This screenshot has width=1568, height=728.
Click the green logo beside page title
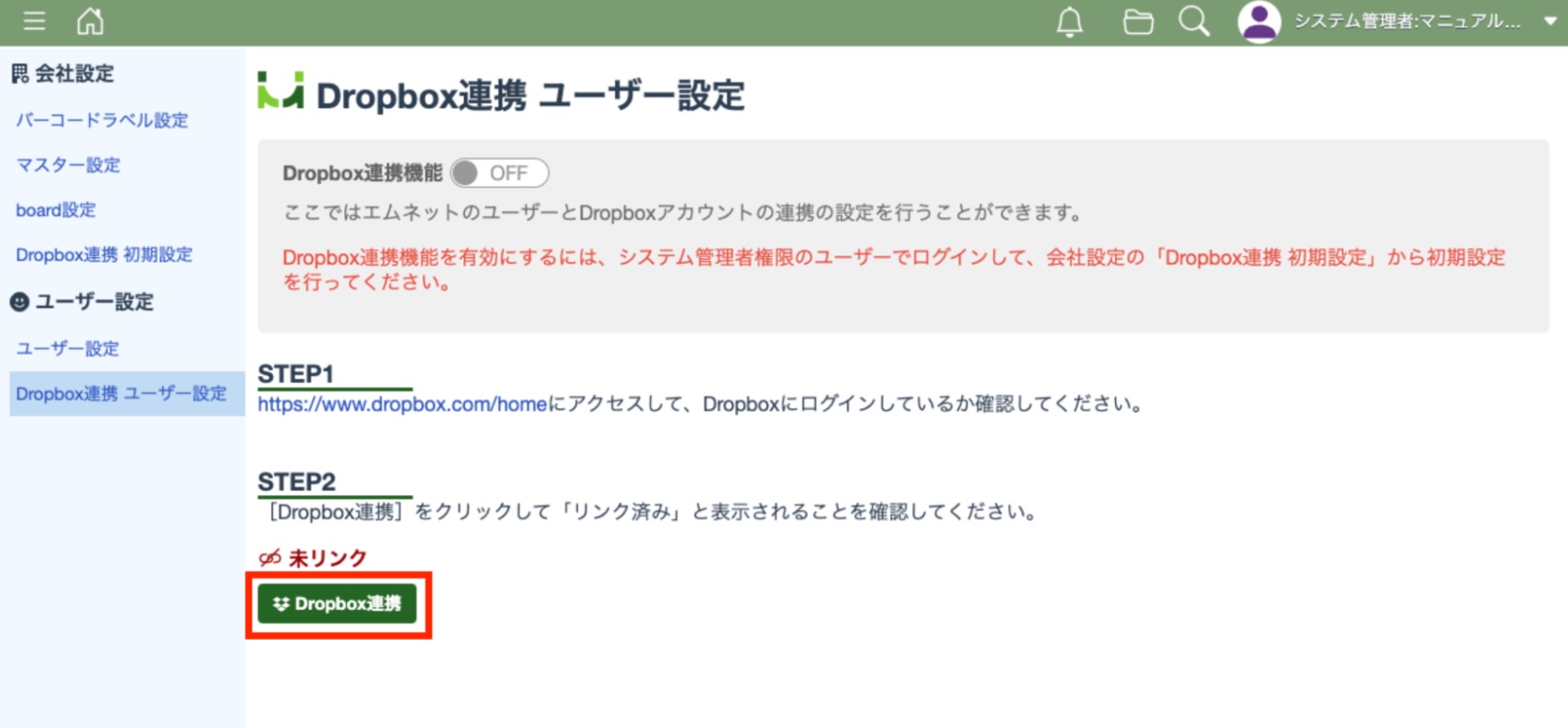tap(280, 91)
